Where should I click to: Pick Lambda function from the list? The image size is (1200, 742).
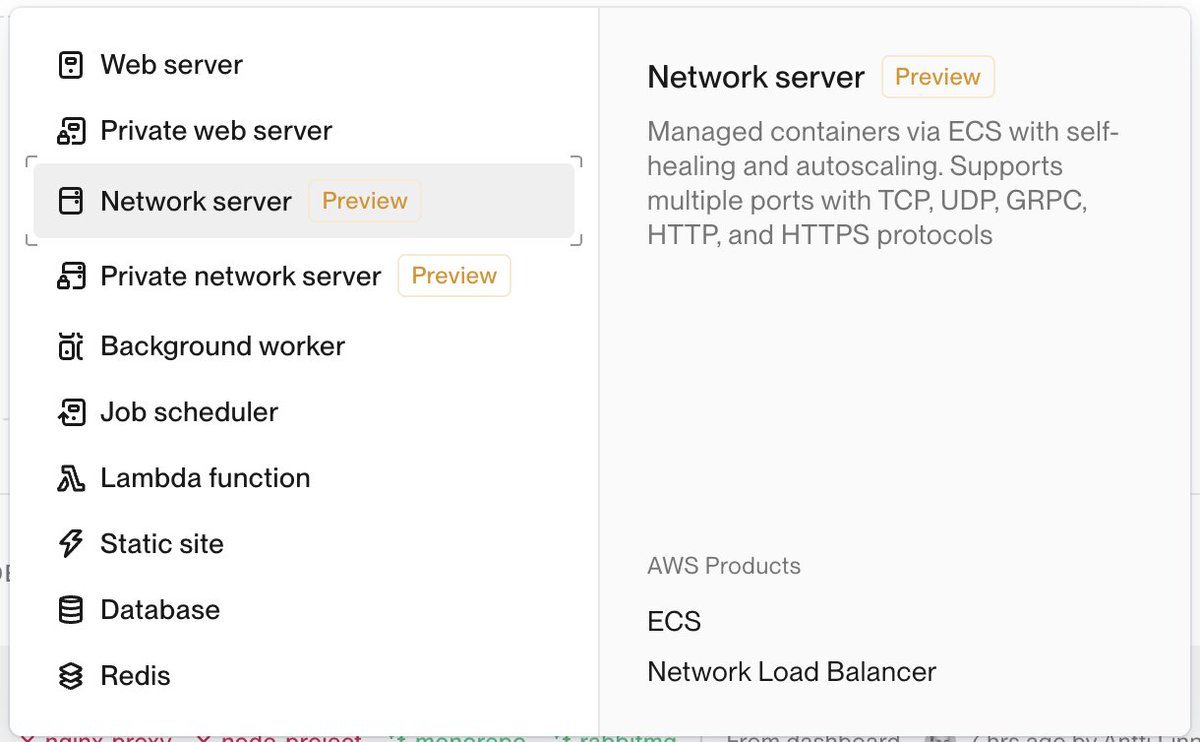coord(205,478)
